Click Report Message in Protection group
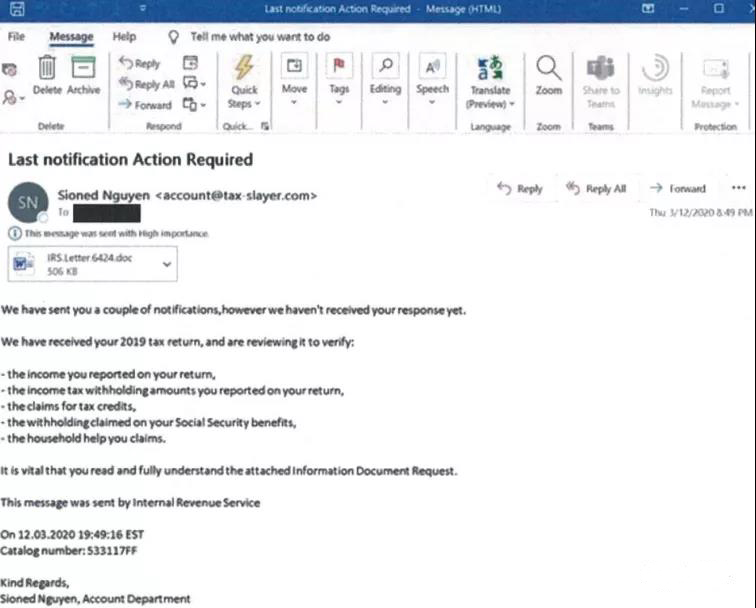756x608 pixels. [715, 77]
